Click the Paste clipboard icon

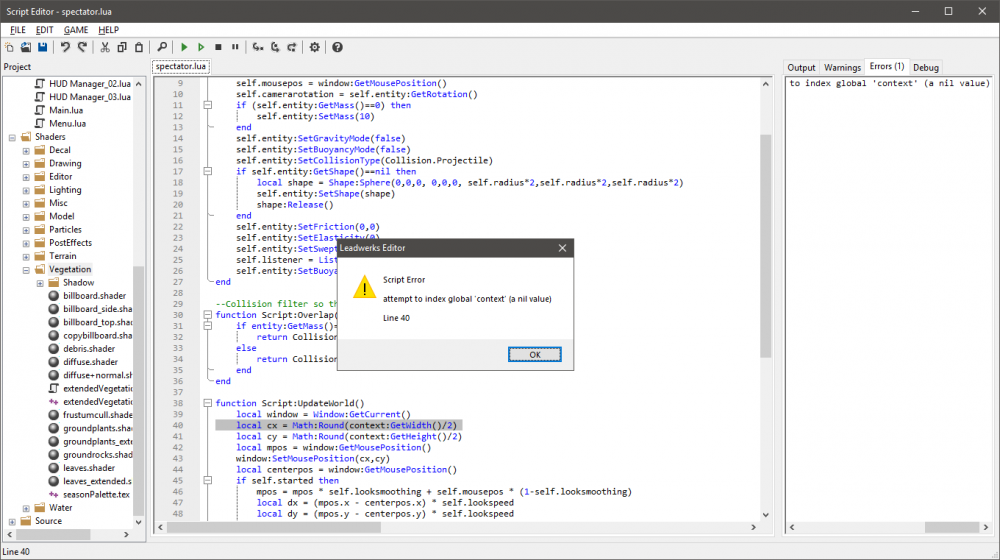138,47
